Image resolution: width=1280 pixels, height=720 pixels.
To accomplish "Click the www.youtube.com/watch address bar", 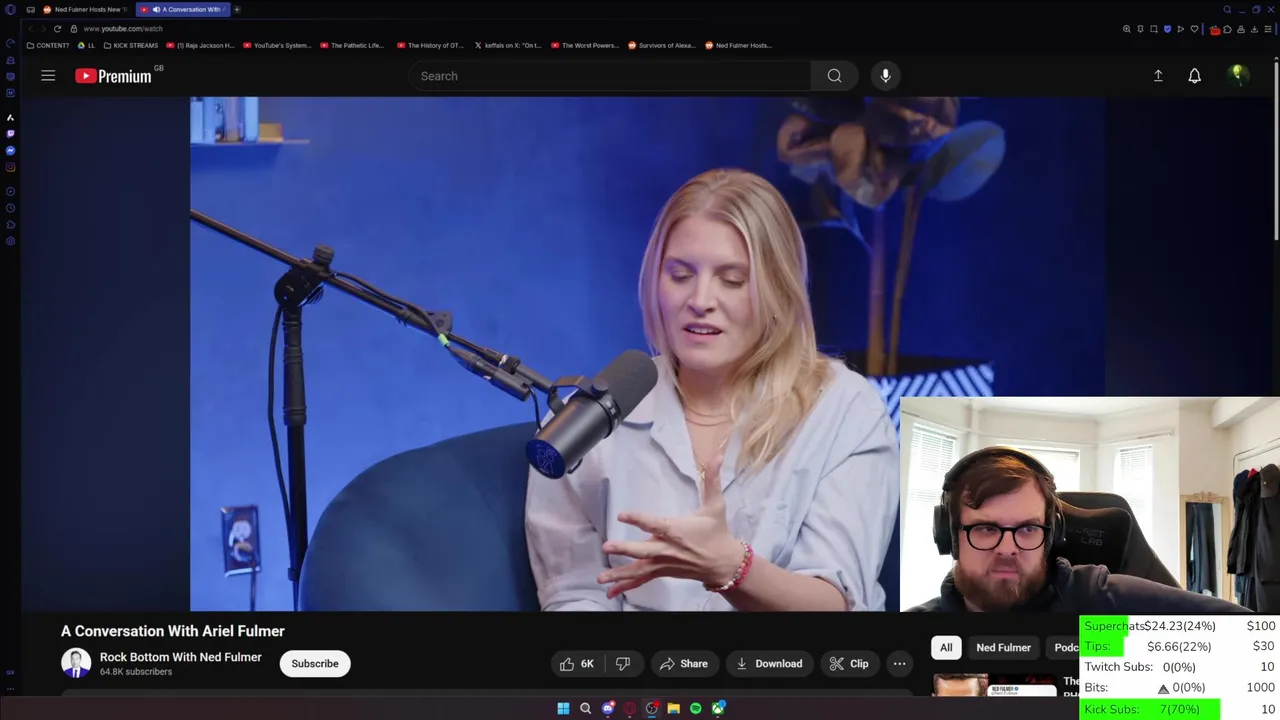I will click(x=123, y=29).
